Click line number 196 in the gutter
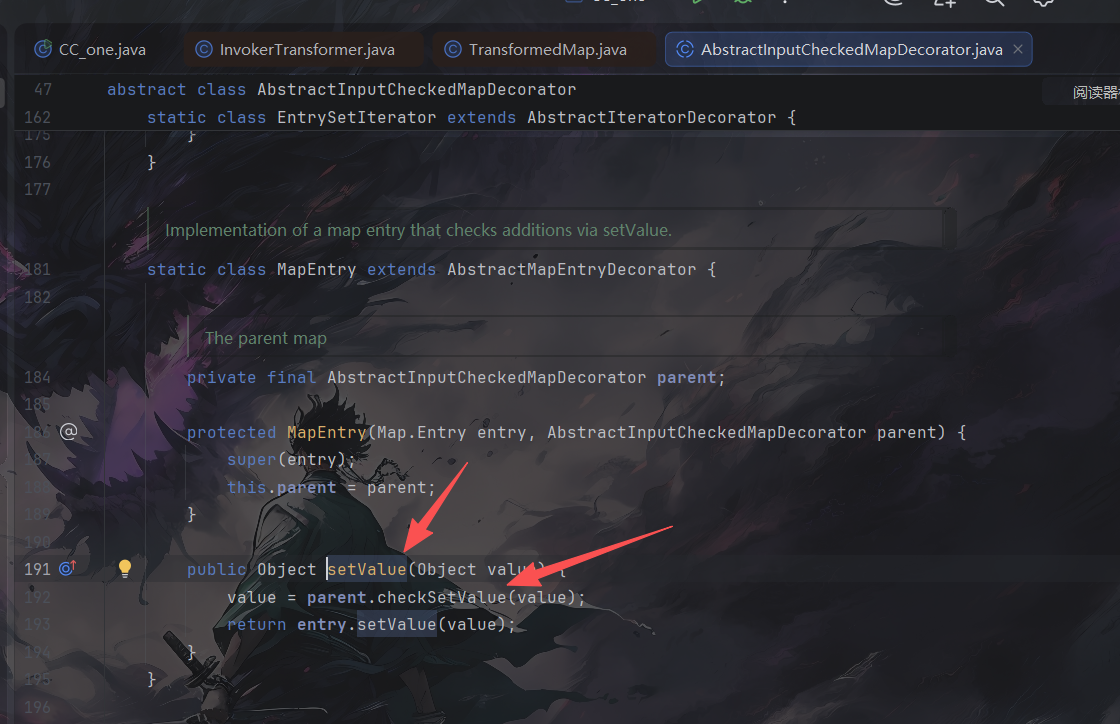1120x724 pixels. [38, 707]
